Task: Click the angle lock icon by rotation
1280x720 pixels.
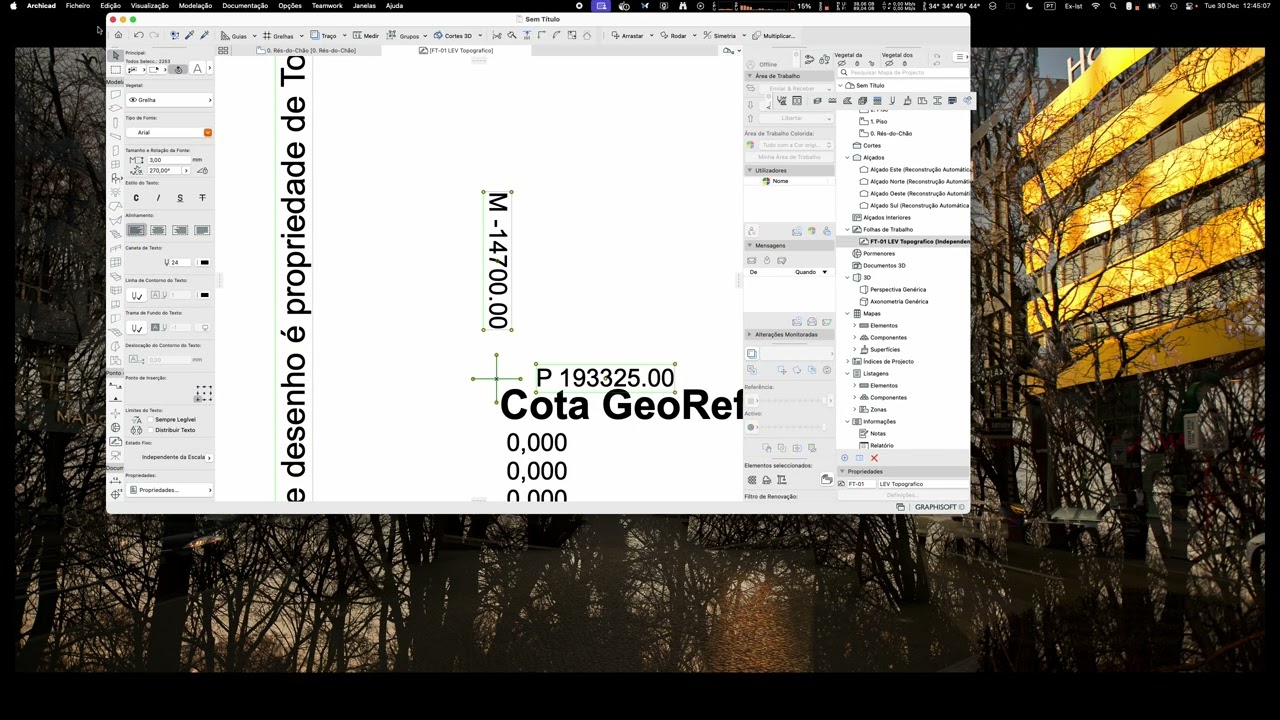Action: pos(202,171)
